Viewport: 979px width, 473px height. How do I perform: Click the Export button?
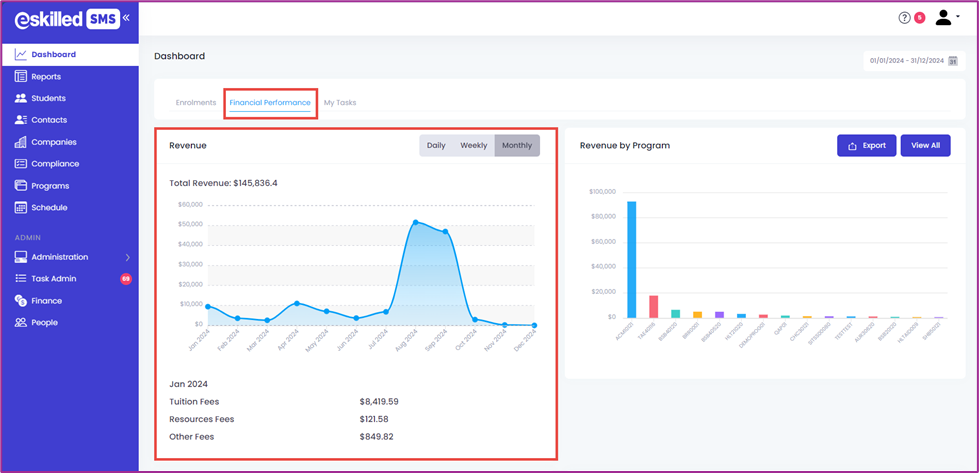pyautogui.click(x=867, y=145)
